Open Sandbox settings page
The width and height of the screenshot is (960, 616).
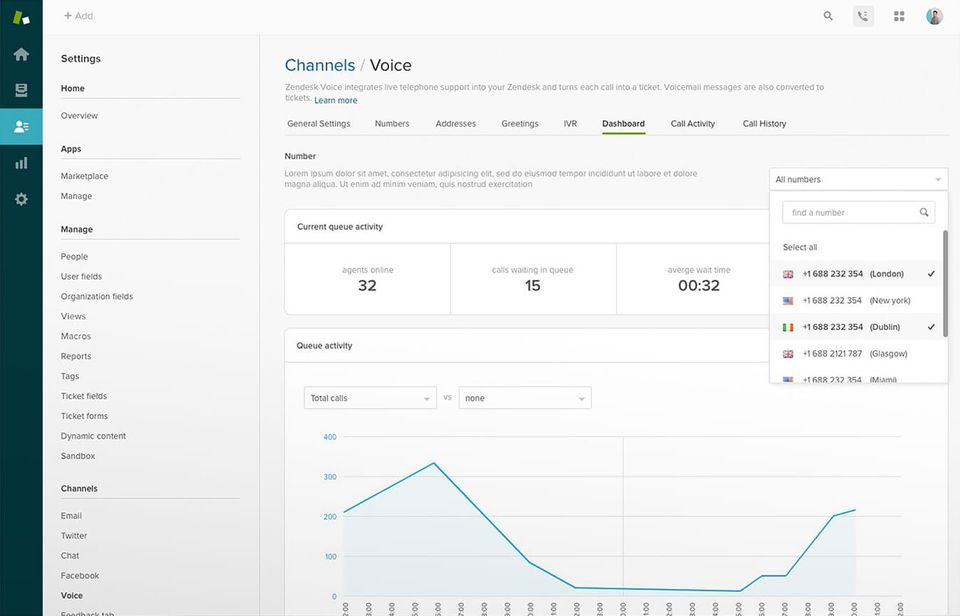tap(78, 456)
